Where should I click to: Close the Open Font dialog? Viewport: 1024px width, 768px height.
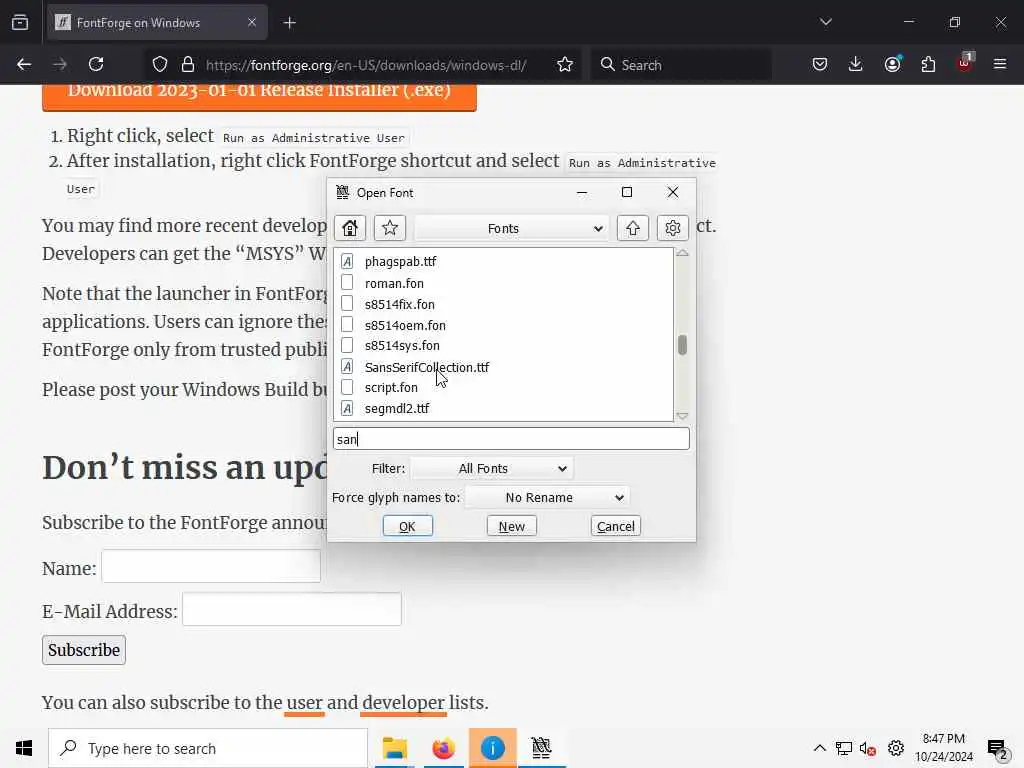coord(673,192)
